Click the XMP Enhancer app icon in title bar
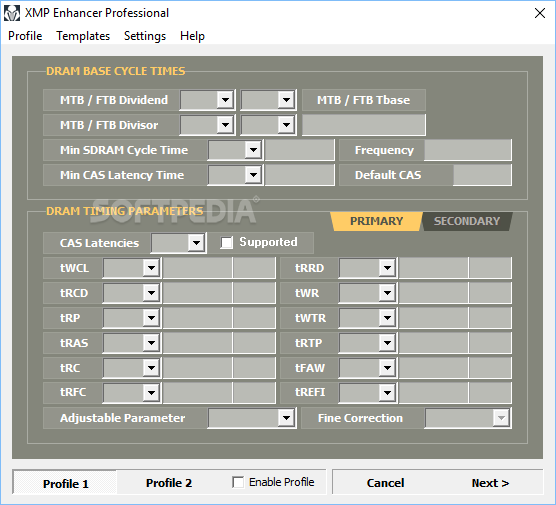 12,13
